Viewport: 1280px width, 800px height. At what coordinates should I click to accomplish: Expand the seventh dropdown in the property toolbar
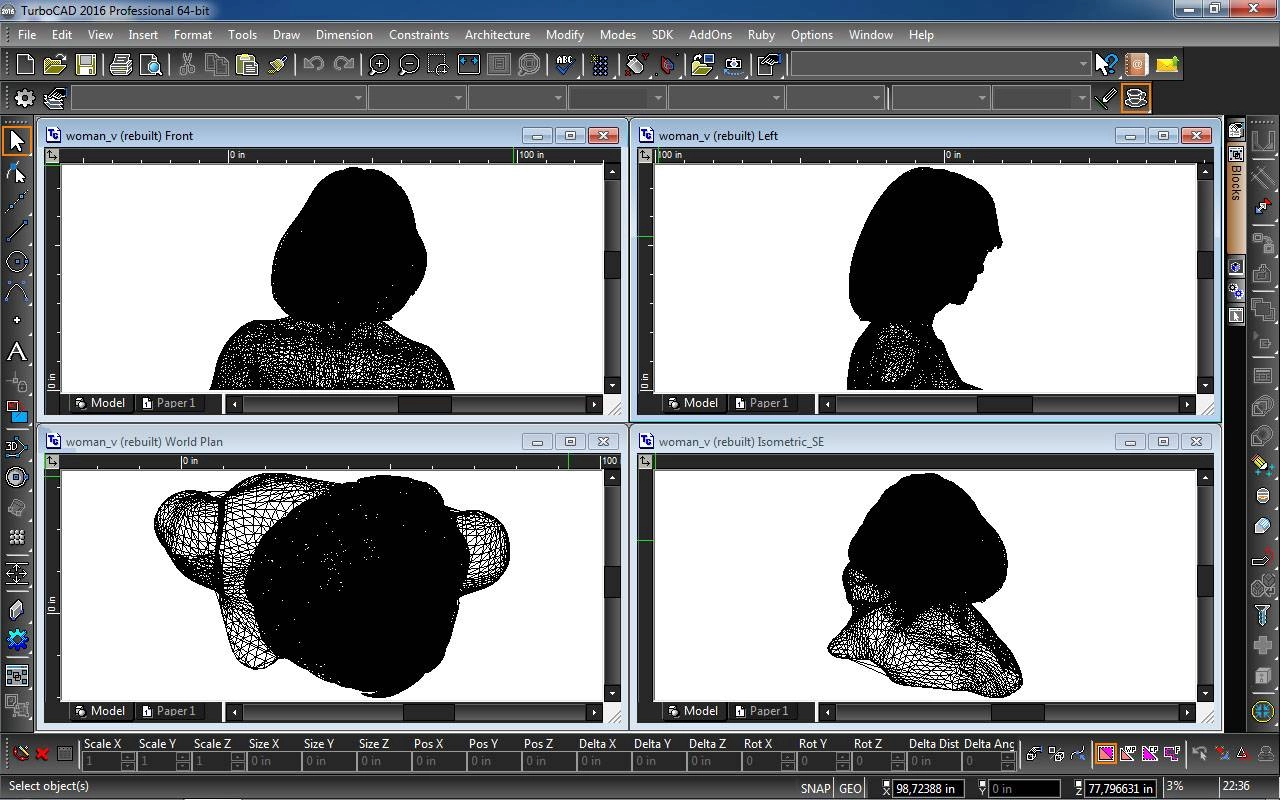(x=982, y=98)
